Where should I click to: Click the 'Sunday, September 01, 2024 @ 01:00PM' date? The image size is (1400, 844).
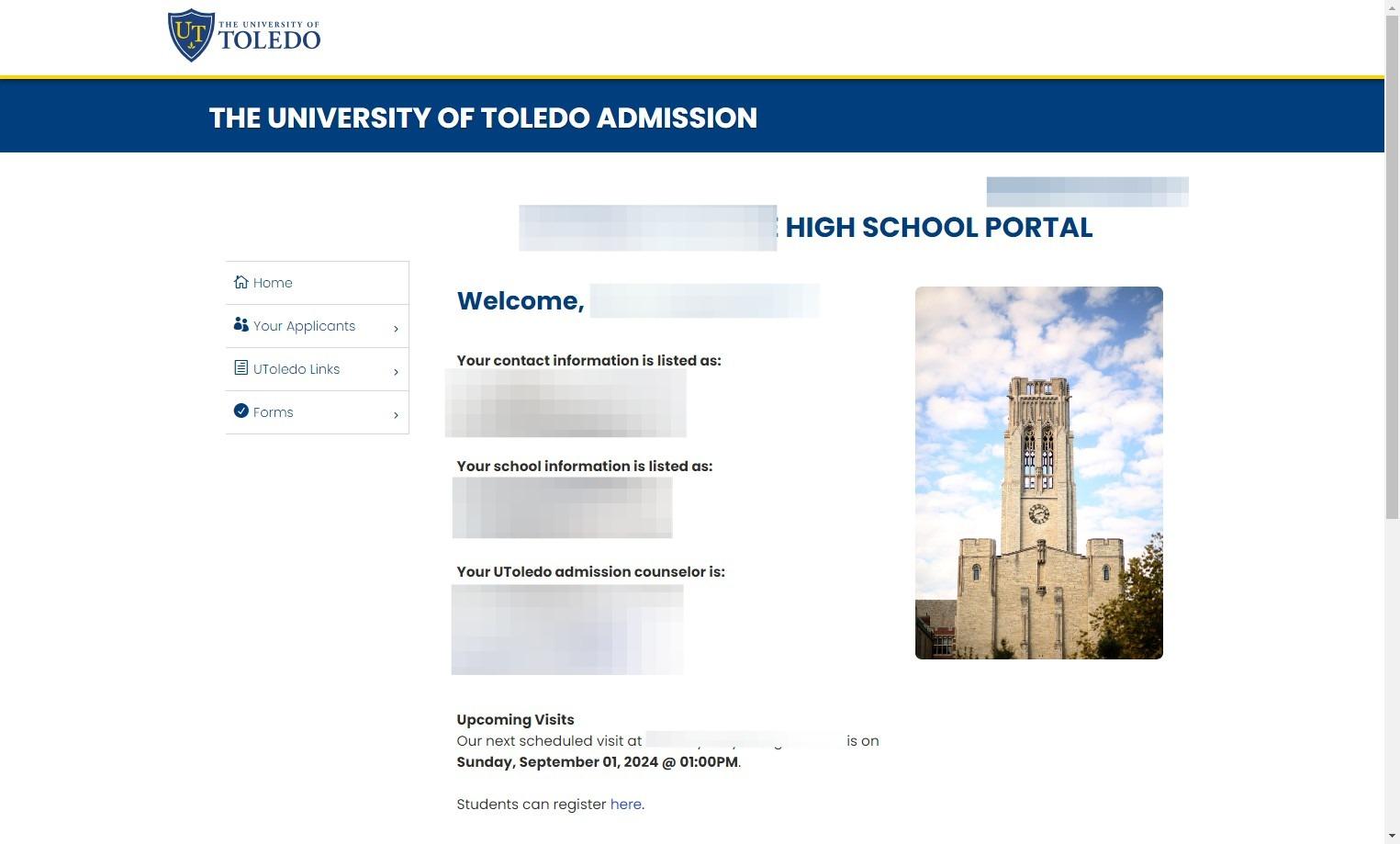coord(597,762)
